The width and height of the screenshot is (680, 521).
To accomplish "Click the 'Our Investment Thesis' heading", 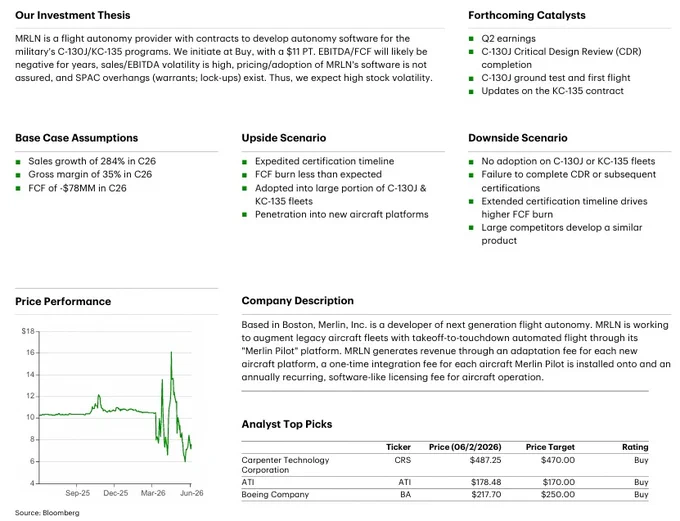I will (x=72, y=15).
